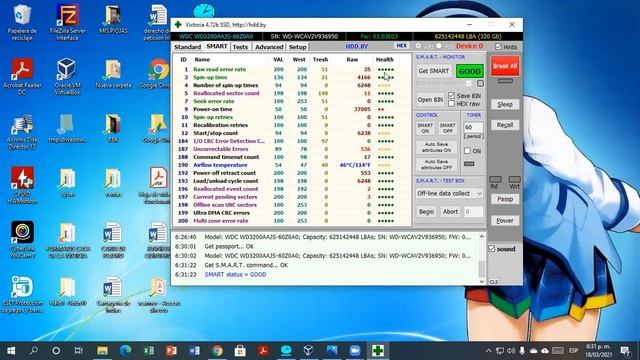Select the Power-on time row
Viewport: 640px width, 360px height.
click(x=292, y=109)
